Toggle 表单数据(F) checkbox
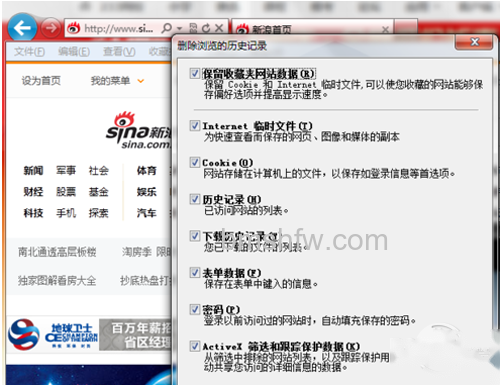This screenshot has height=385, width=500. click(195, 273)
